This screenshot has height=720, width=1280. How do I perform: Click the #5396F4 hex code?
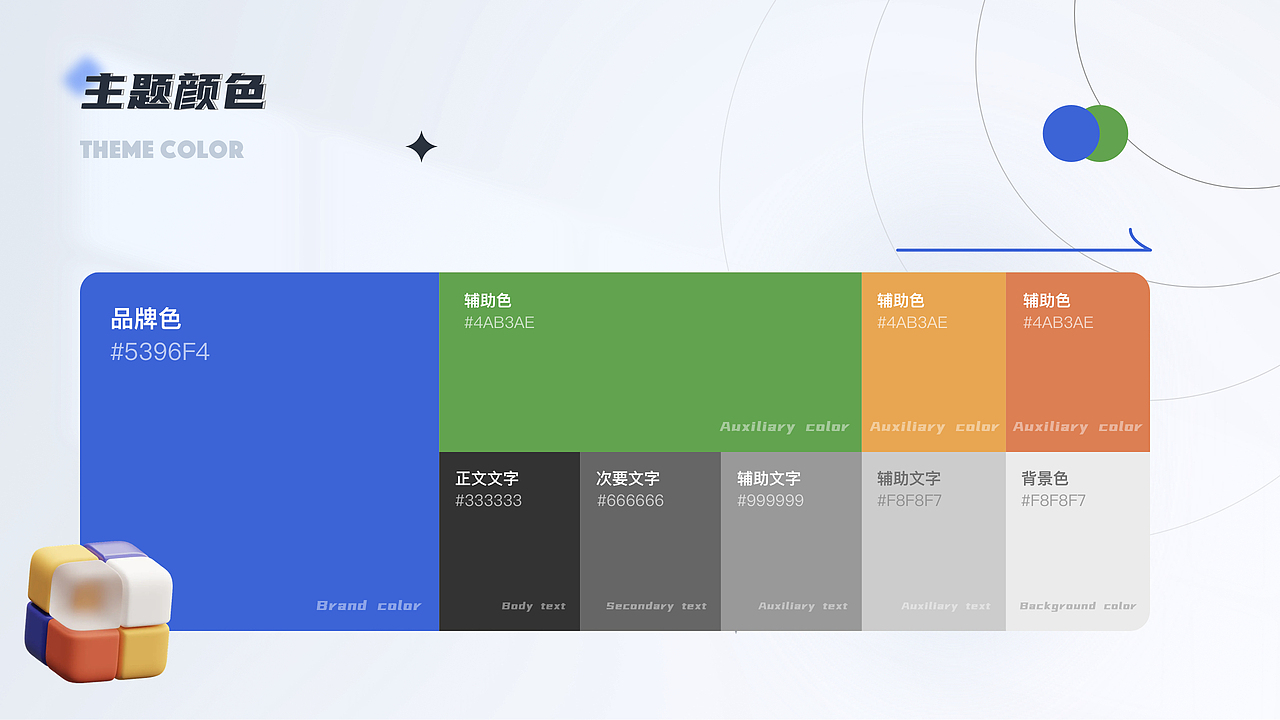coord(160,352)
